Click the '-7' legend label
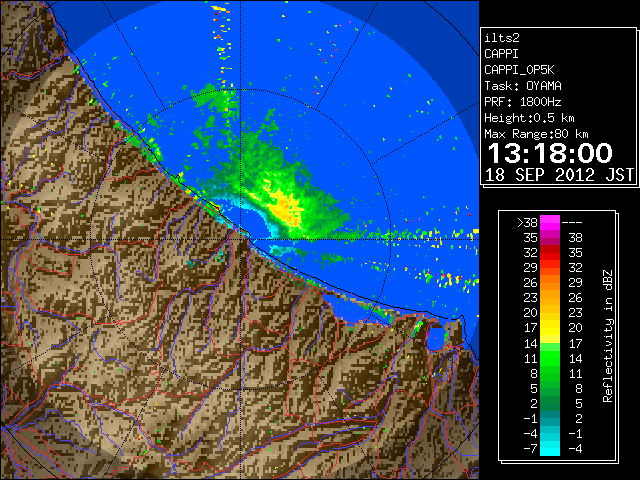The image size is (640, 480). click(530, 449)
